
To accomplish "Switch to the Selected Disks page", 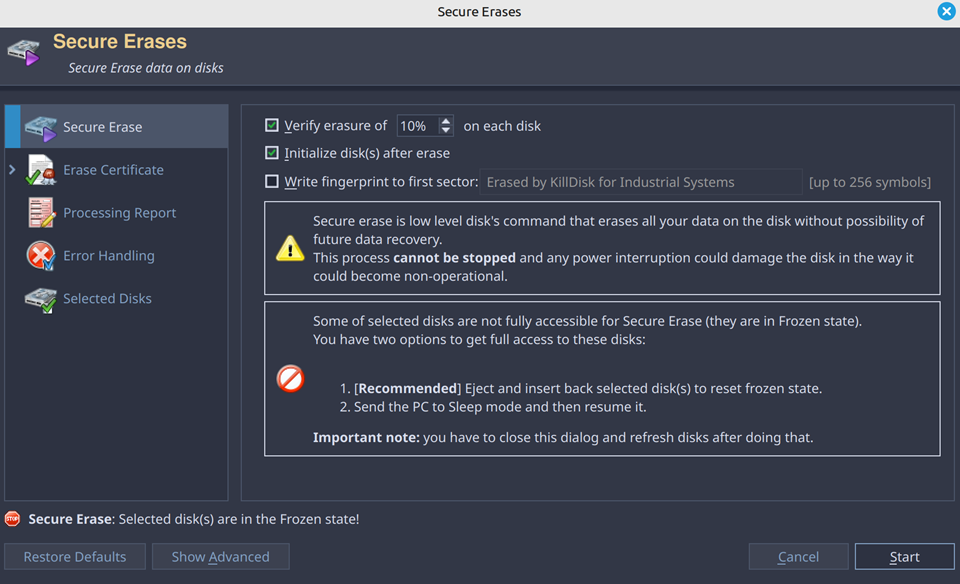I will point(107,299).
